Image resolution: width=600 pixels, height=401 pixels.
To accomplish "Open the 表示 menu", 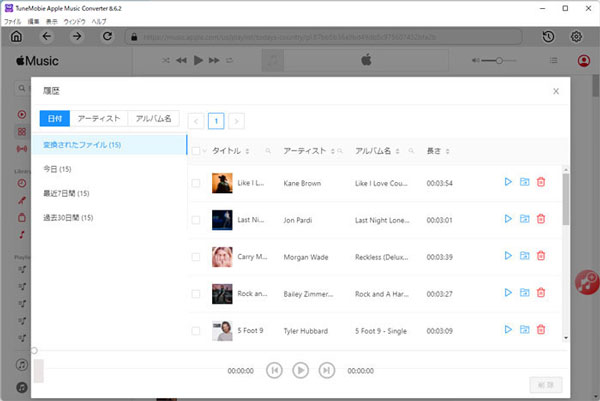I will click(x=52, y=21).
